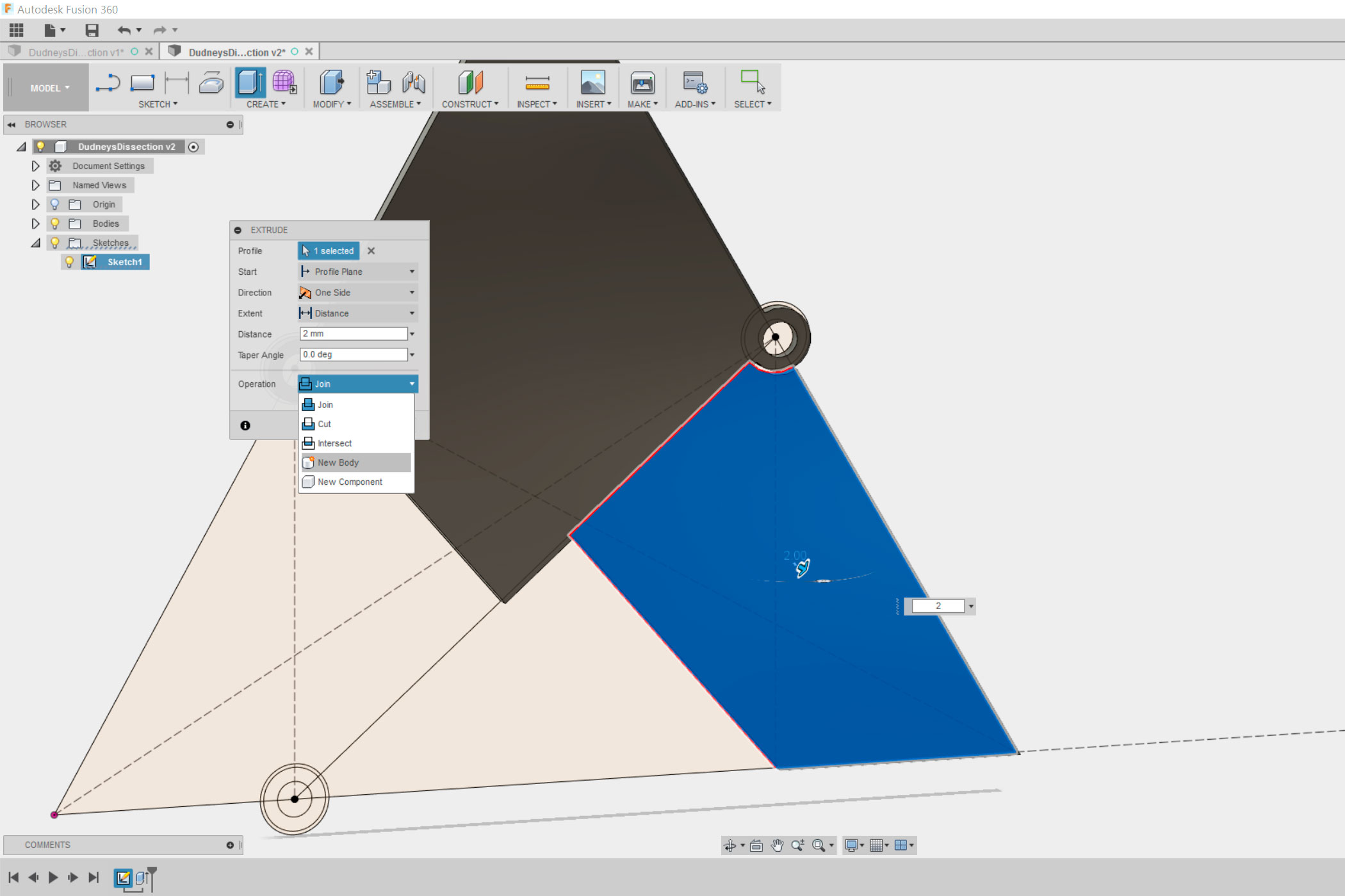Click the Distance 2 mm input field

[353, 334]
